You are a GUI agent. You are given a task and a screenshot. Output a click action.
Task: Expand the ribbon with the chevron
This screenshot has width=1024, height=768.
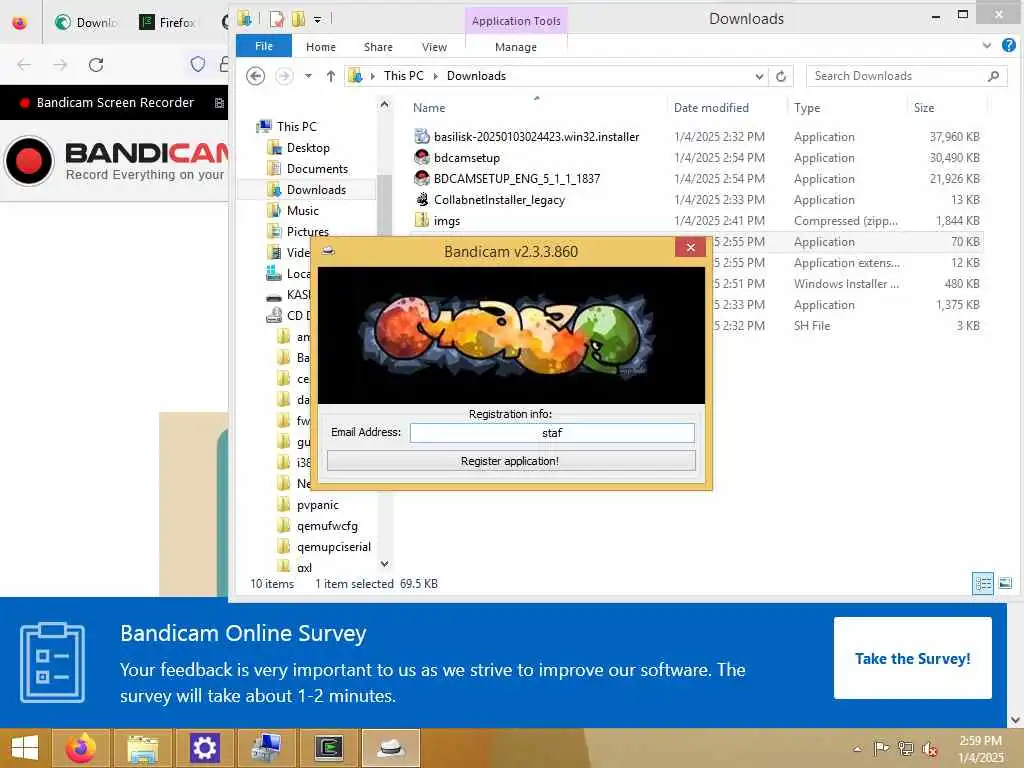tap(986, 45)
